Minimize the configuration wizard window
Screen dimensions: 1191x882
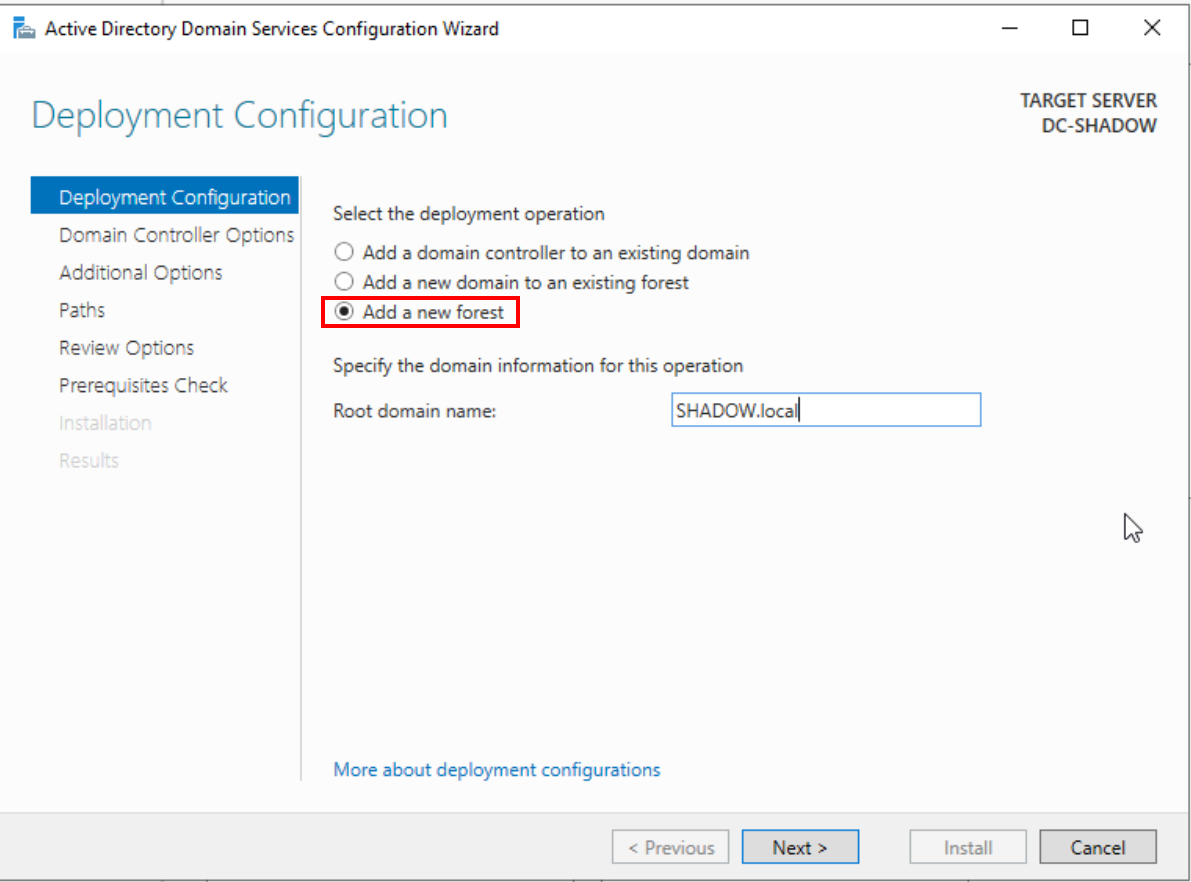click(1010, 29)
